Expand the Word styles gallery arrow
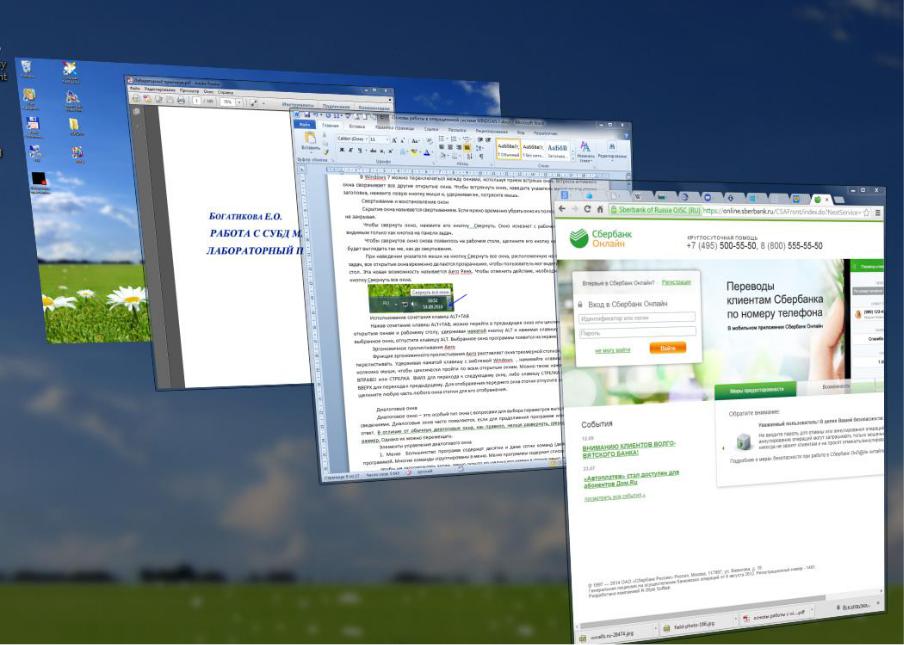Viewport: 904px width, 645px height. tap(573, 157)
